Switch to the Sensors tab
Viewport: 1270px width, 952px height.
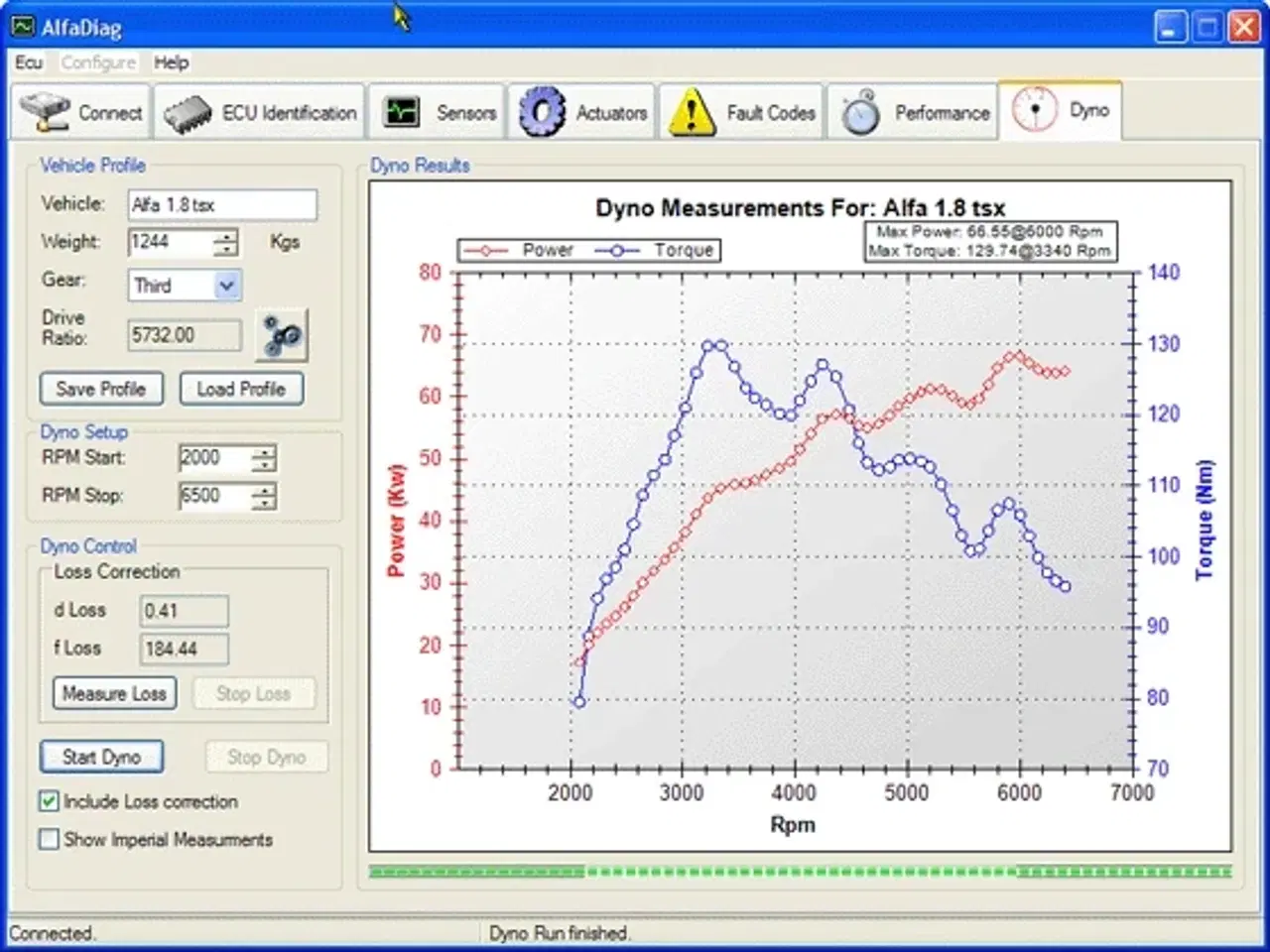(439, 112)
